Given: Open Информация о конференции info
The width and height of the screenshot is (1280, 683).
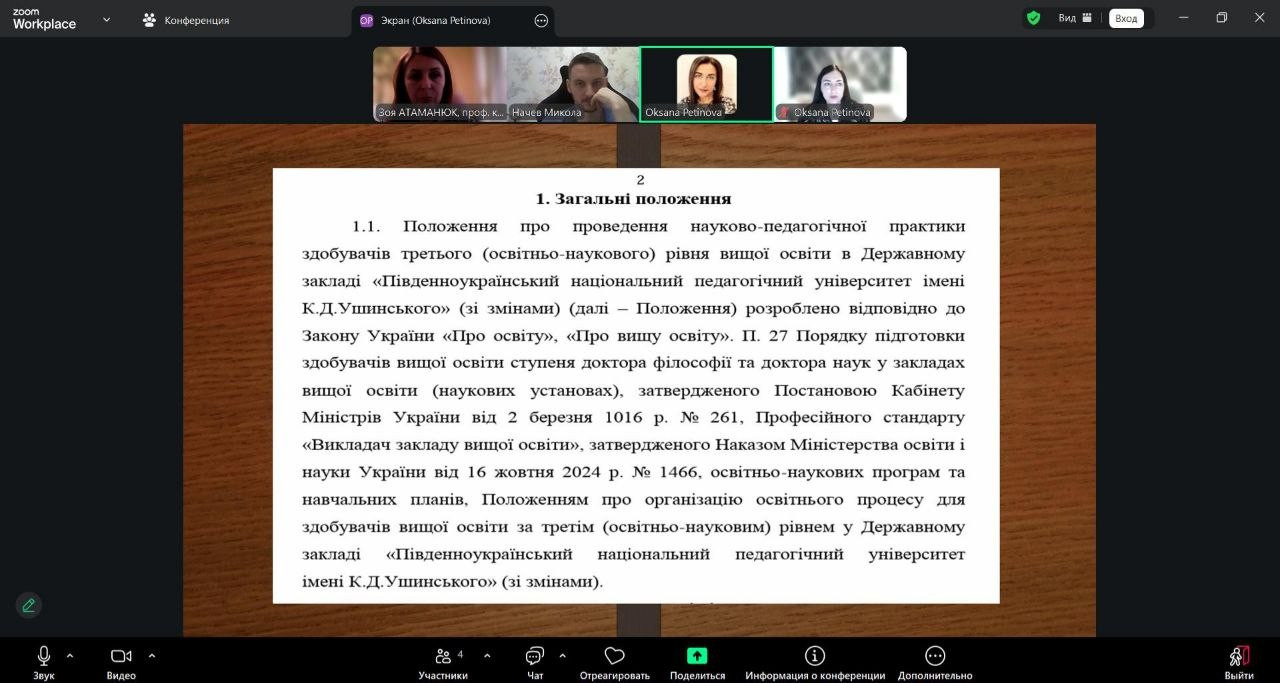Looking at the screenshot, I should [x=815, y=656].
